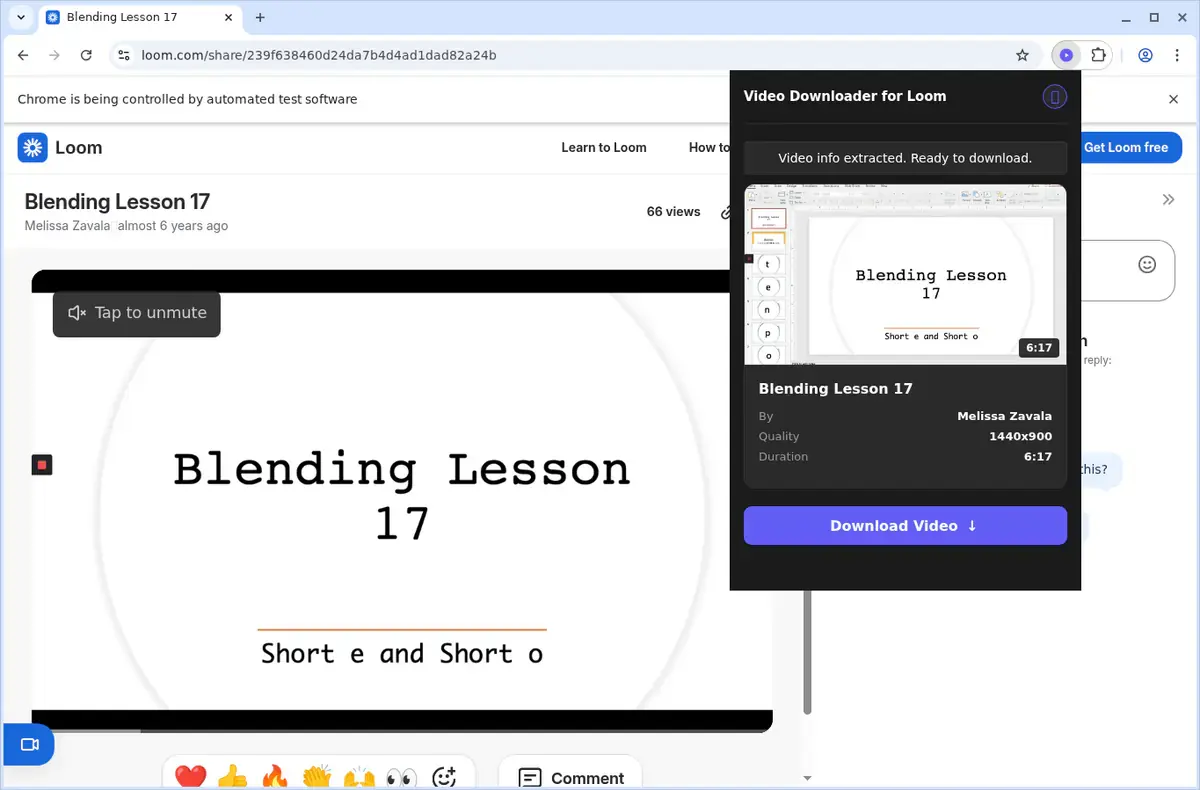Go back to the previous page
Viewport: 1200px width, 790px height.
[24, 56]
